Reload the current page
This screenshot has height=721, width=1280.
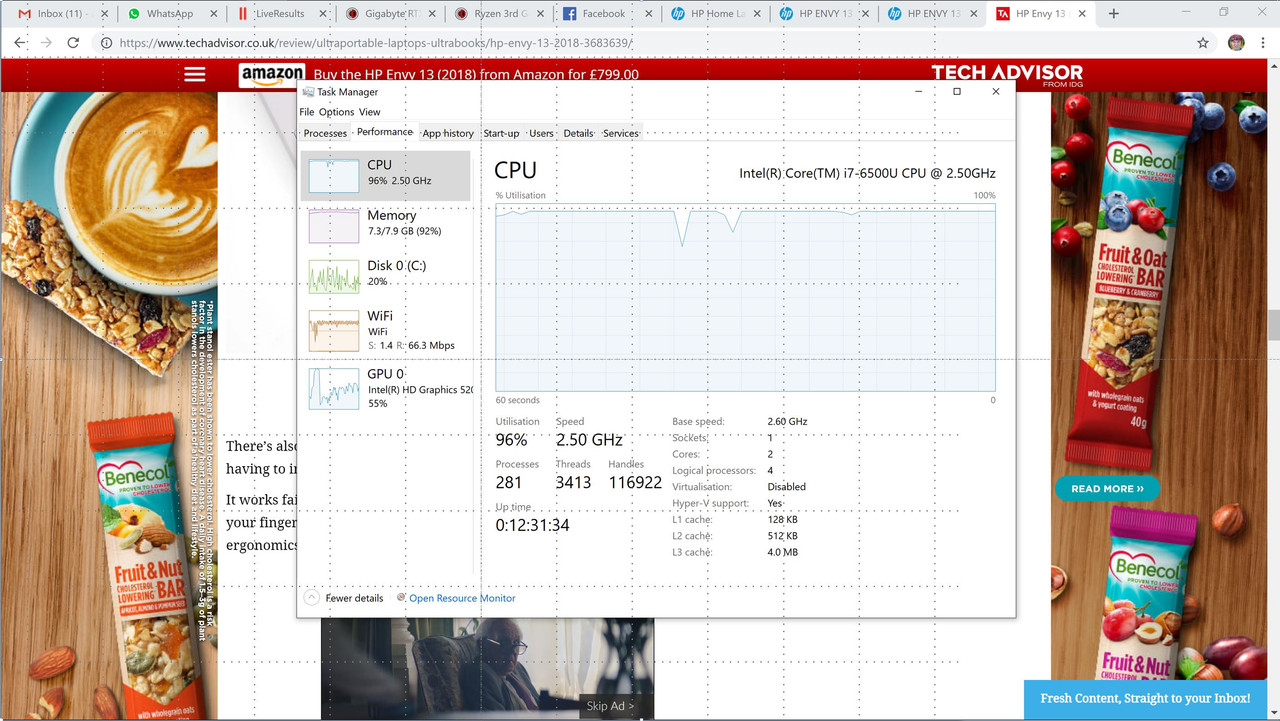point(73,43)
